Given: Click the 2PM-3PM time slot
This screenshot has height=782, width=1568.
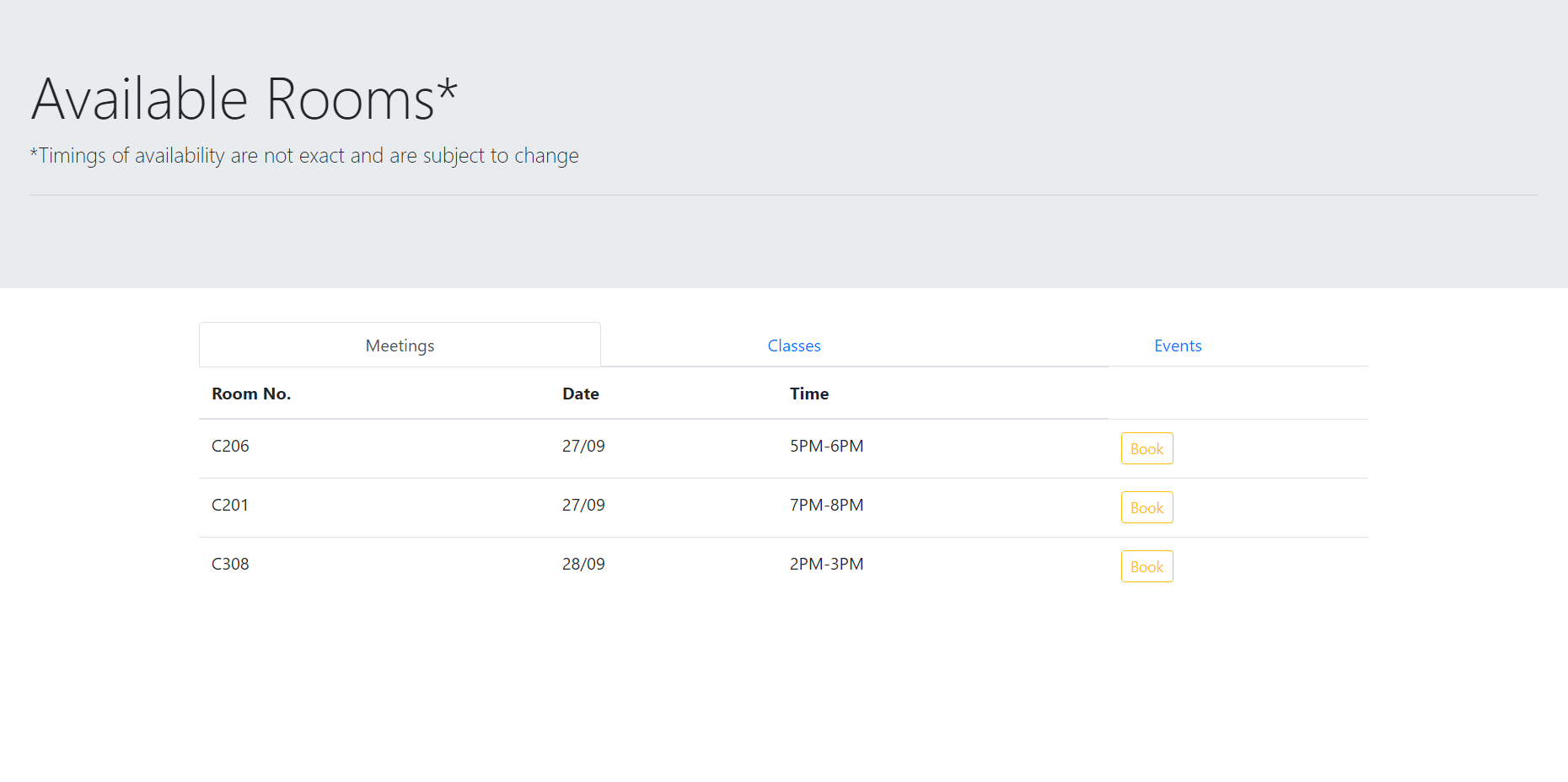Looking at the screenshot, I should tap(826, 564).
